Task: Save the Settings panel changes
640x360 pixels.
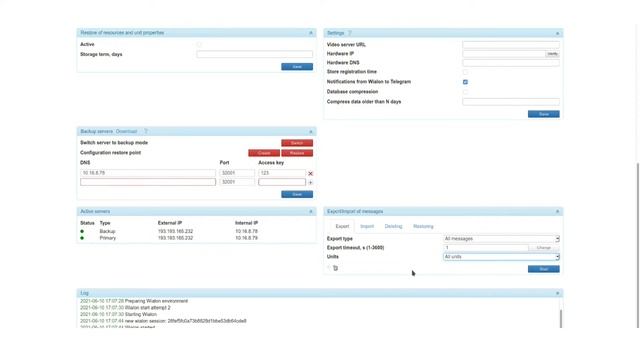Action: (544, 114)
